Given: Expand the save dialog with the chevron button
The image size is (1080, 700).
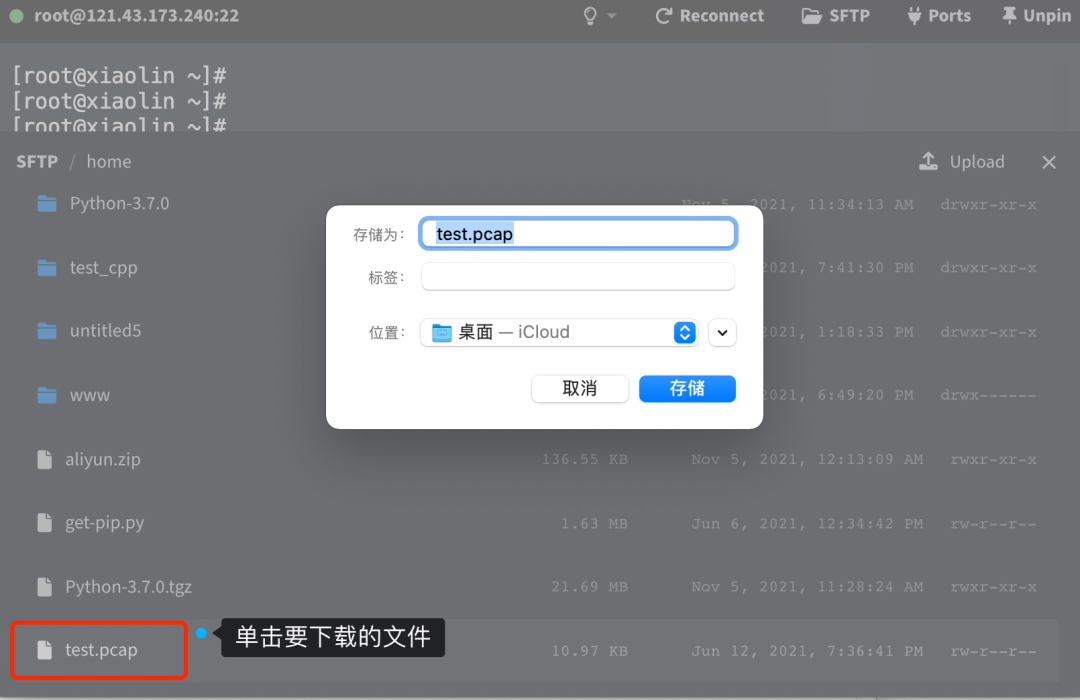Looking at the screenshot, I should click(x=722, y=332).
